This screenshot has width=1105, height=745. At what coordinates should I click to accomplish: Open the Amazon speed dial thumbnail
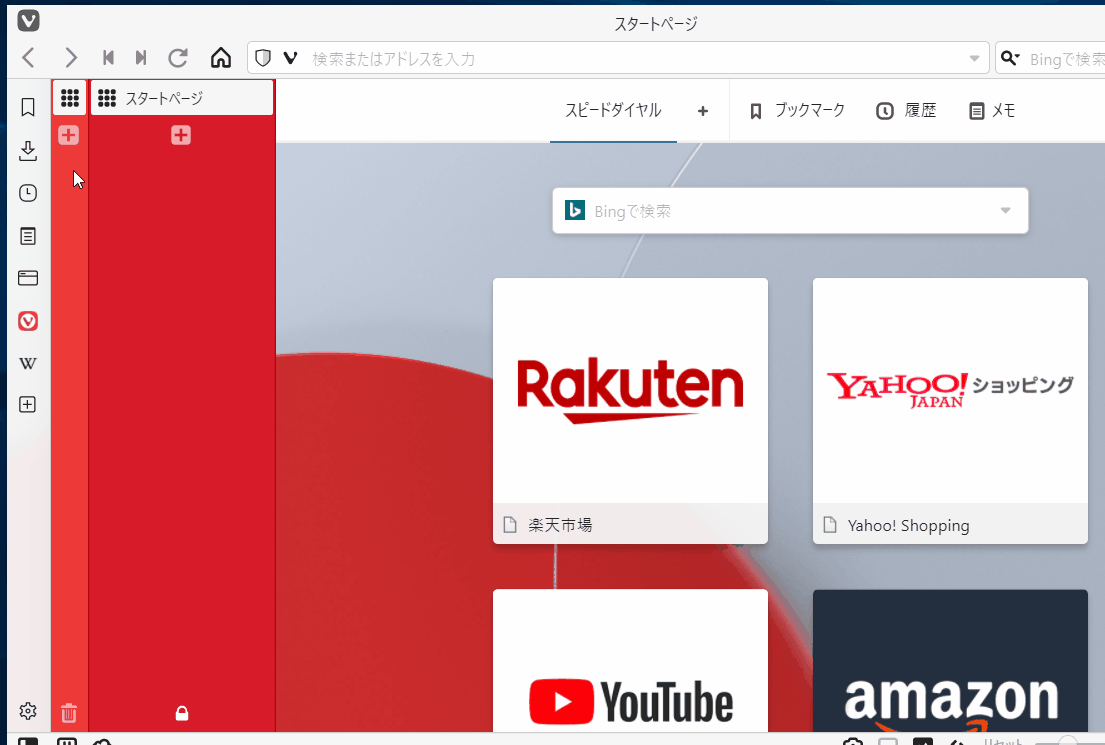[x=950, y=660]
